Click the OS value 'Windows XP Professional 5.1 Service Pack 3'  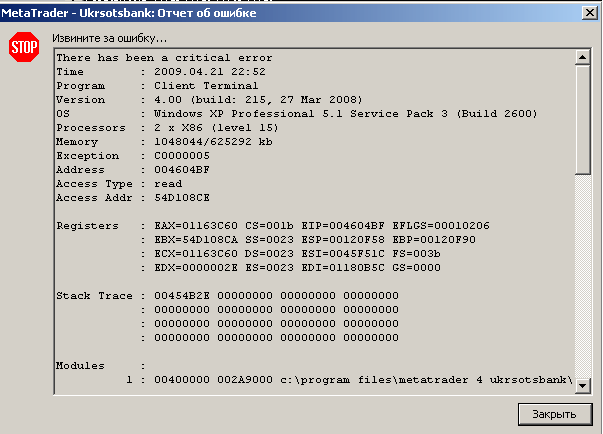tap(301, 114)
